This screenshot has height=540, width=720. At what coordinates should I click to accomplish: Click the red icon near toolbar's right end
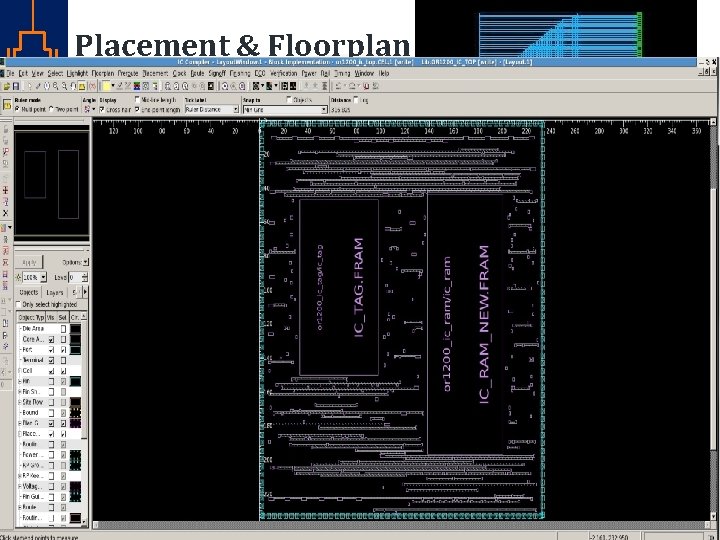366,86
